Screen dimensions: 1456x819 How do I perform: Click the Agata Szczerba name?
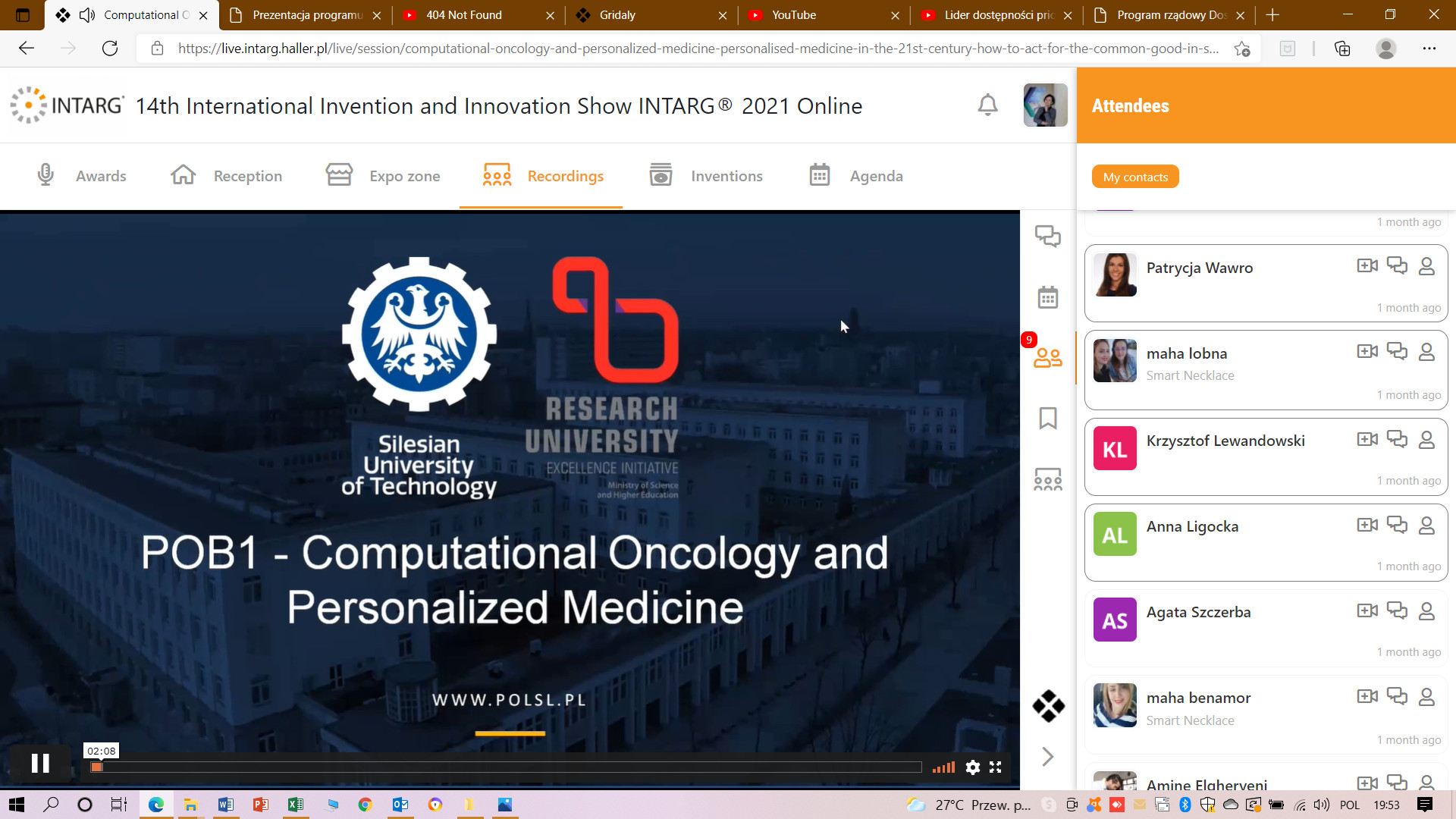(x=1198, y=612)
